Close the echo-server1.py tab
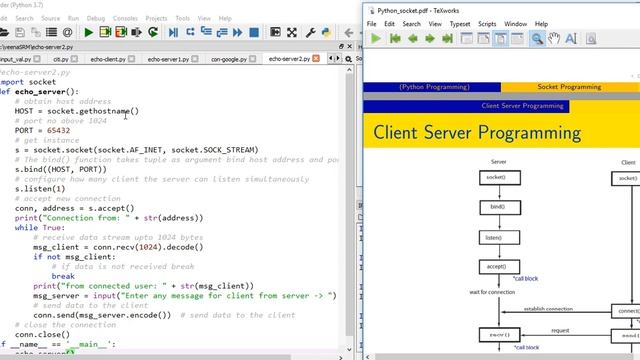This screenshot has width=640, height=360. pyautogui.click(x=195, y=59)
